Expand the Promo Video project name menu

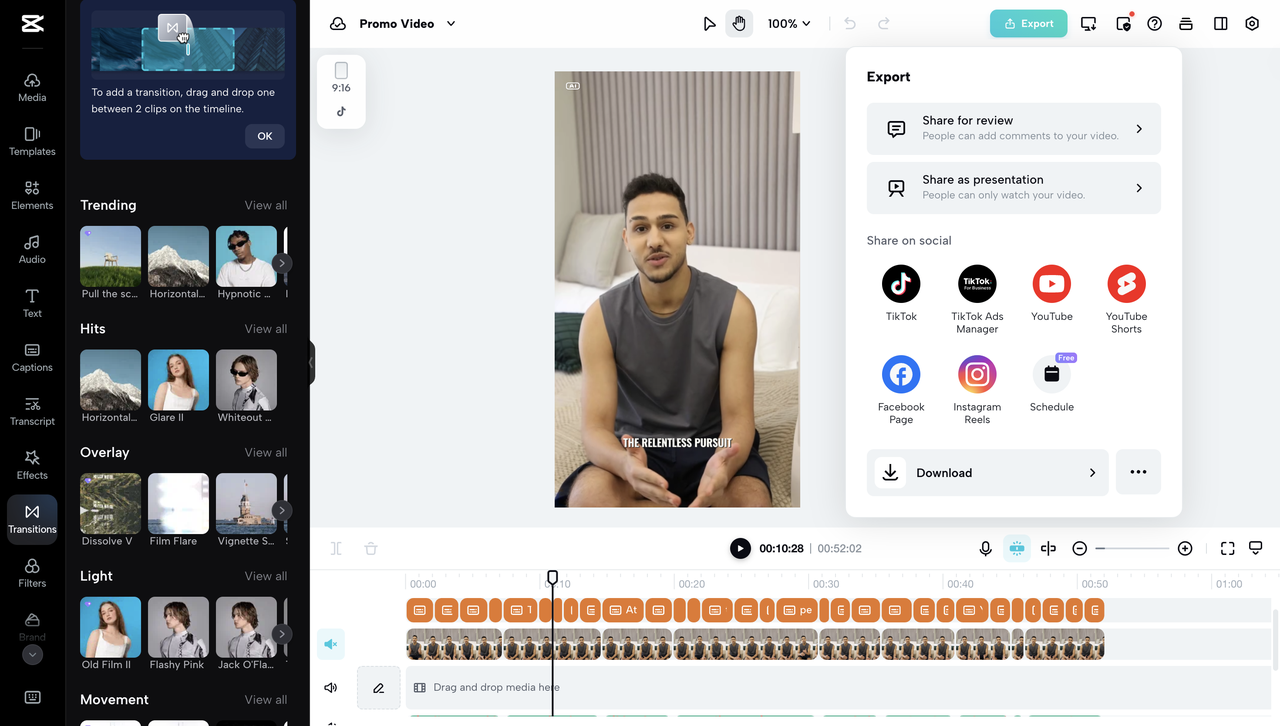[451, 24]
